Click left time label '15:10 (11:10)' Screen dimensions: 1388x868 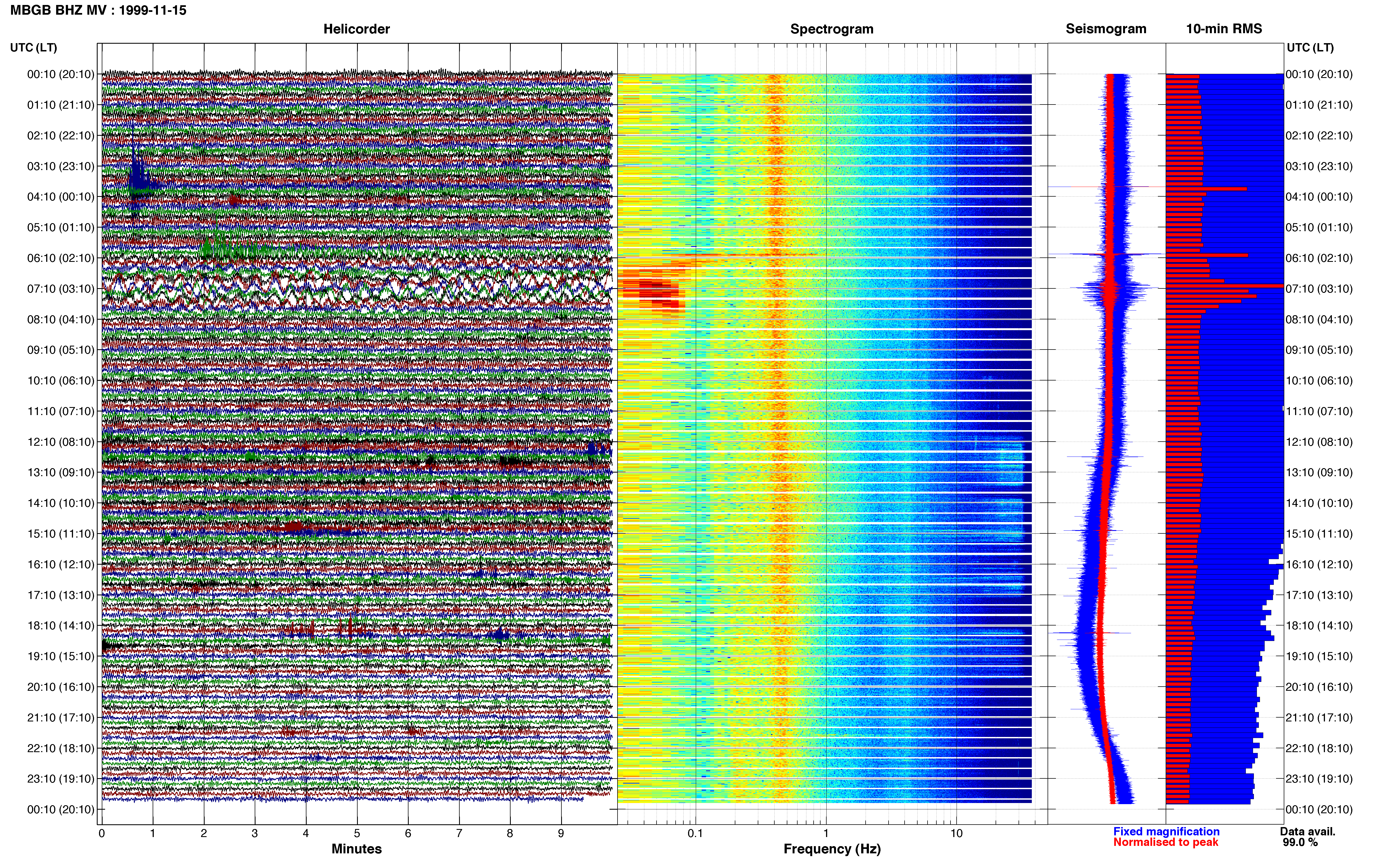[x=61, y=533]
